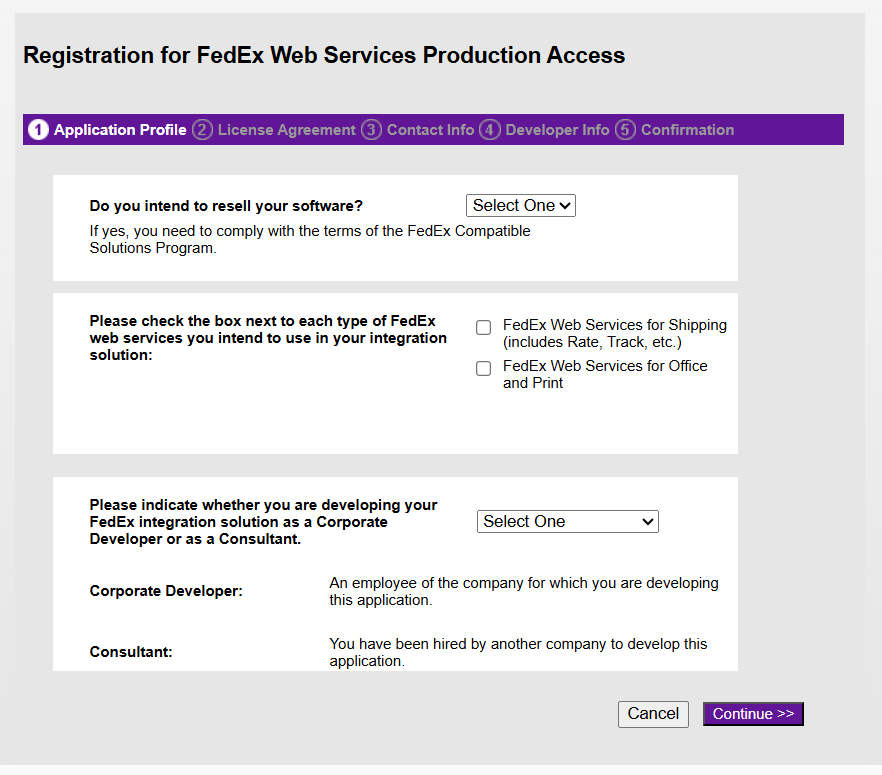Click the FedEx Web Services for Shipping label

615,334
